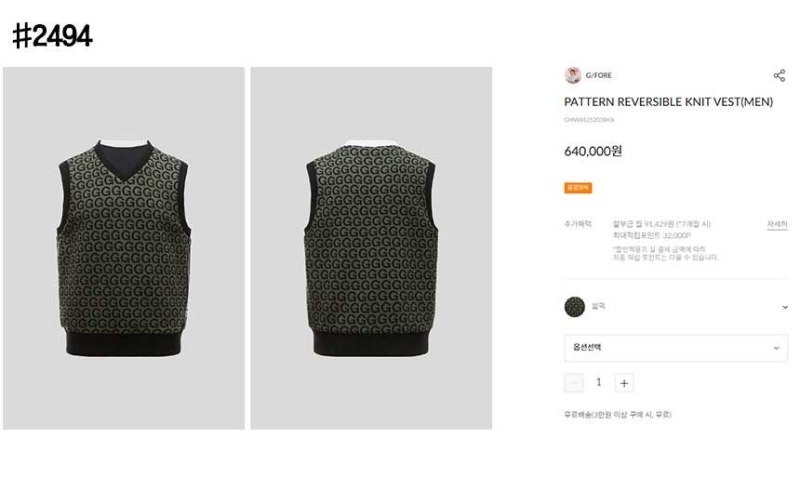800x491 pixels.
Task: Click the quantity value field
Action: (x=599, y=382)
